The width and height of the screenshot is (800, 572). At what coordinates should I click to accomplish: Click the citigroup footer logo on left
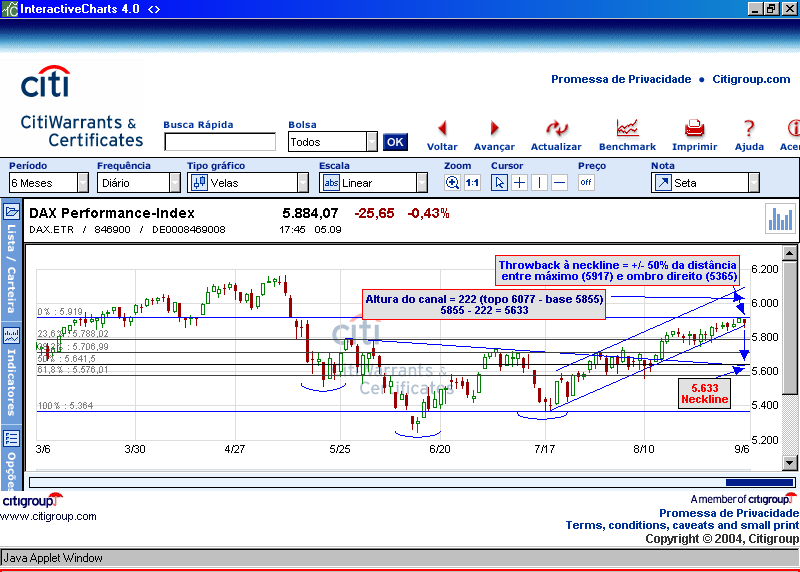[32, 500]
